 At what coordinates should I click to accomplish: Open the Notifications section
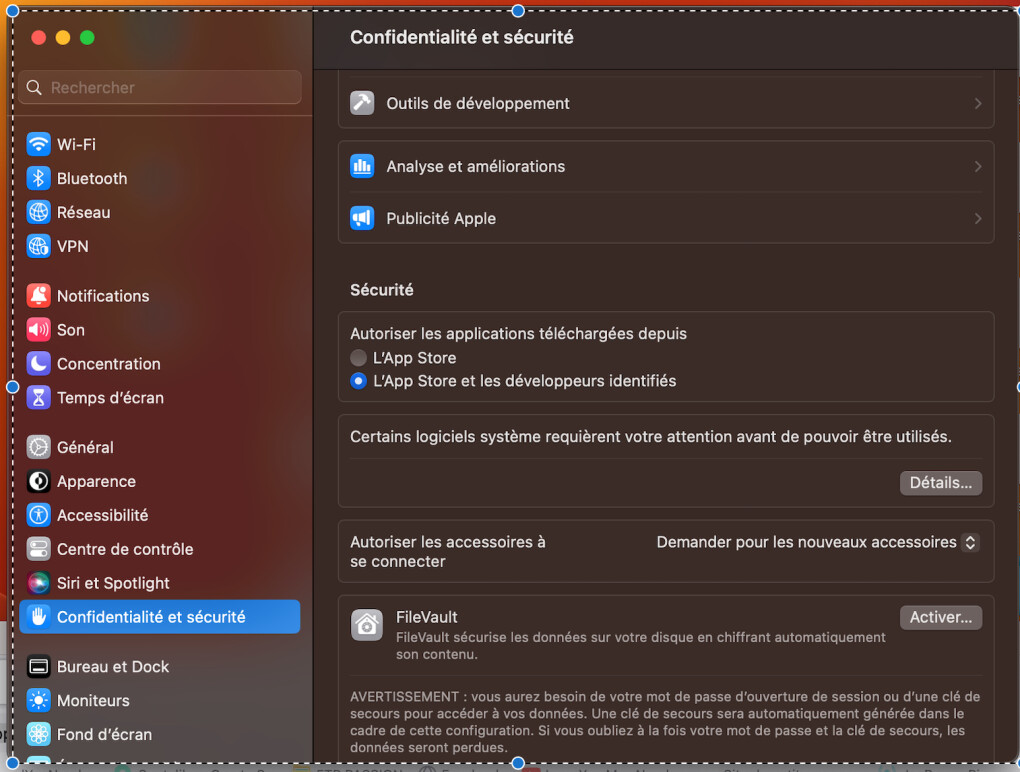[160, 296]
